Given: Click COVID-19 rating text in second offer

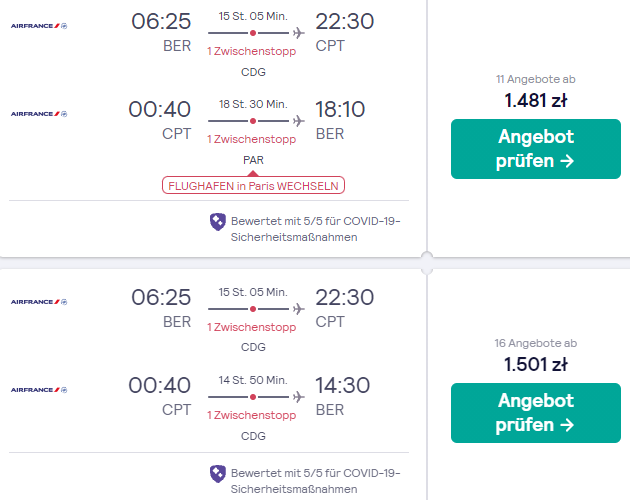Looking at the screenshot, I should pos(315,481).
